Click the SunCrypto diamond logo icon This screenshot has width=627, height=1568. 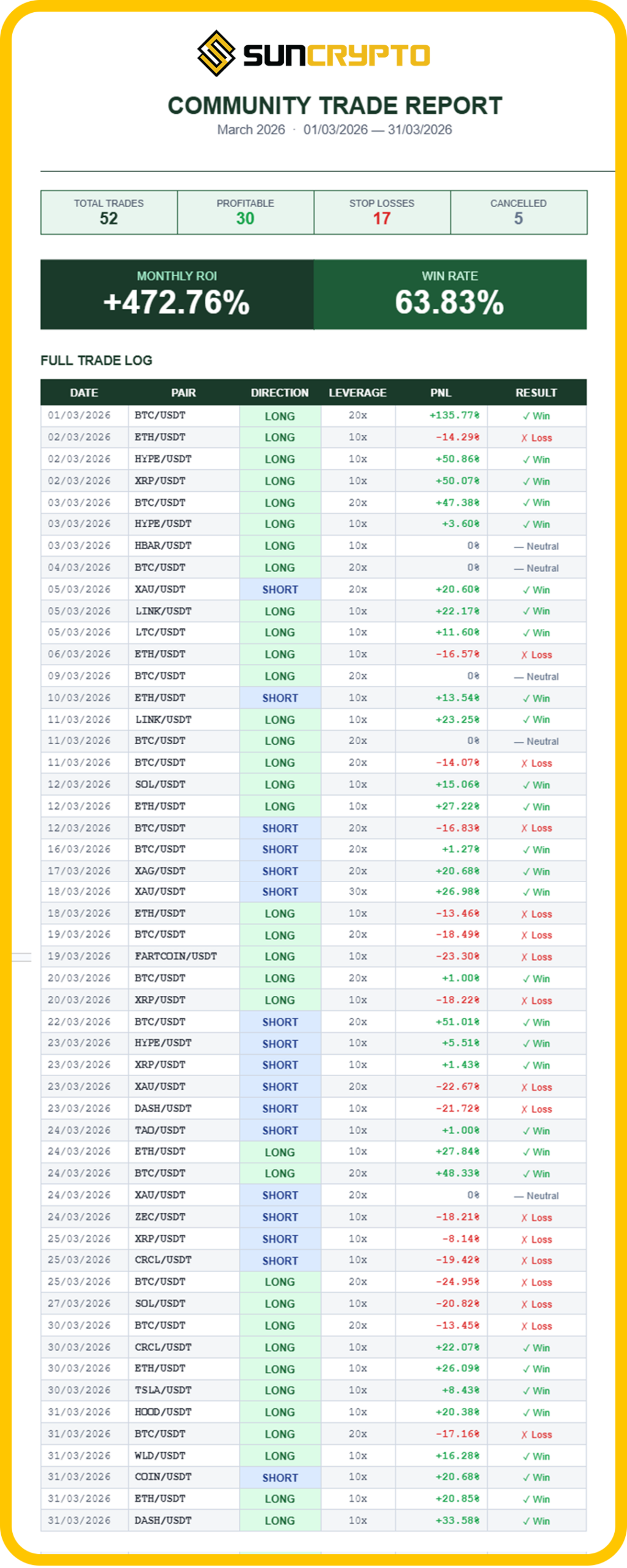[216, 53]
